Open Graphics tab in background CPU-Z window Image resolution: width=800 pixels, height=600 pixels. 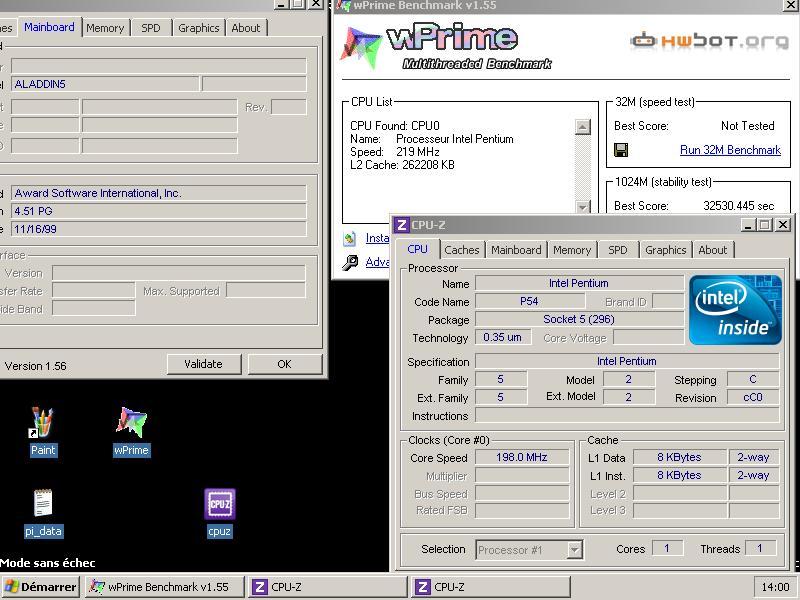pyautogui.click(x=198, y=28)
